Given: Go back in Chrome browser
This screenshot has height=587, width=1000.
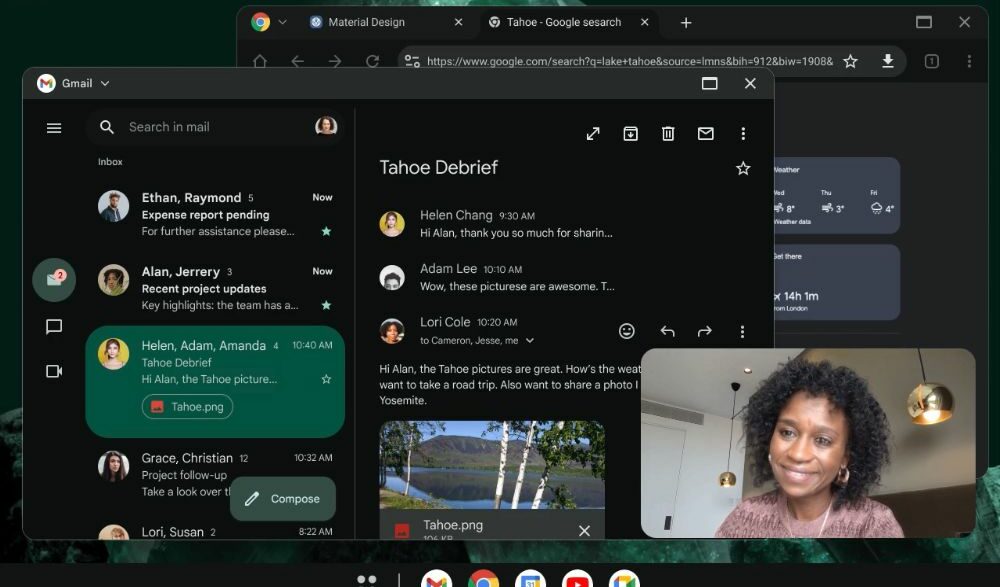Looking at the screenshot, I should 297,61.
